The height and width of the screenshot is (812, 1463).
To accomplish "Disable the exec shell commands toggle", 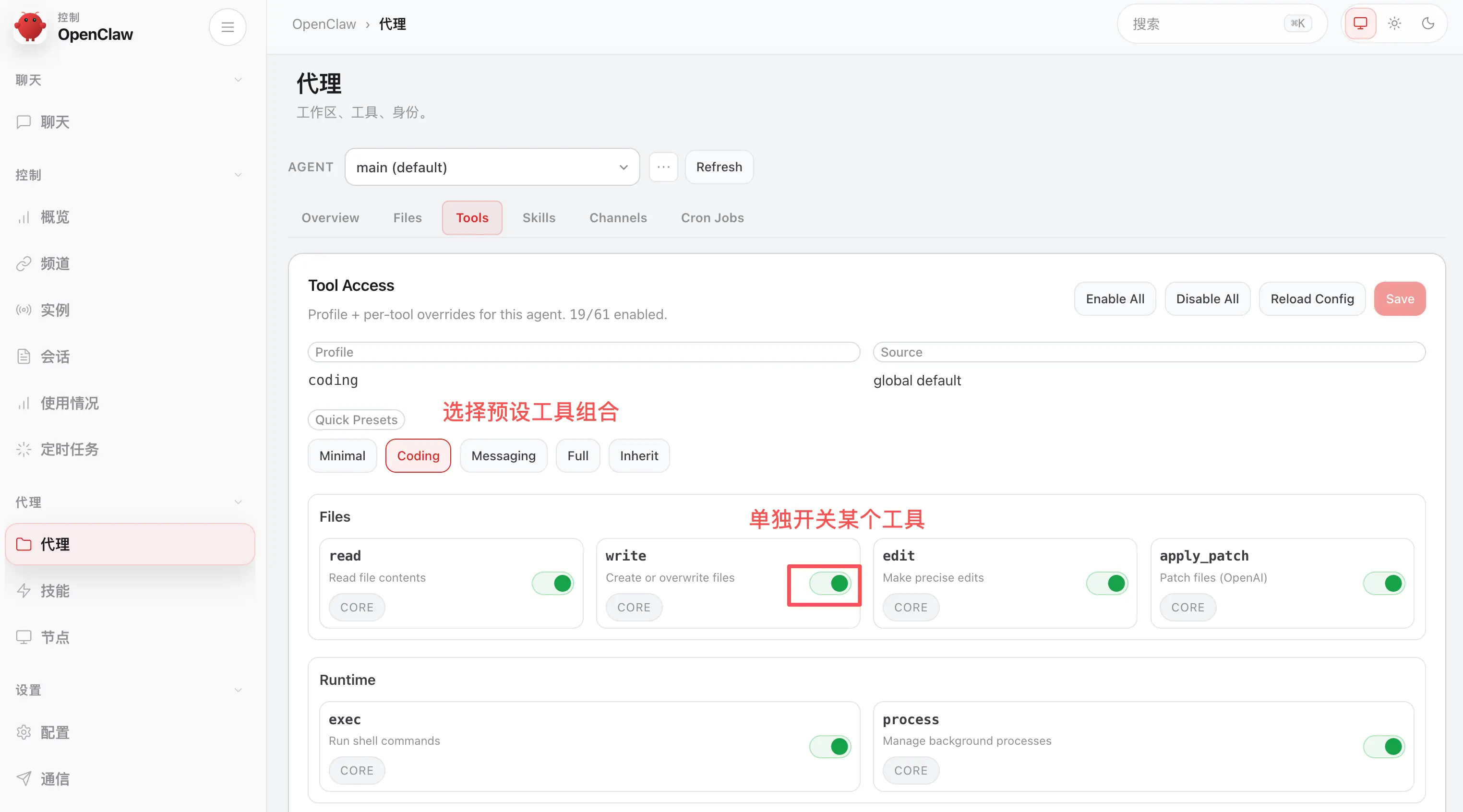I will point(829,746).
